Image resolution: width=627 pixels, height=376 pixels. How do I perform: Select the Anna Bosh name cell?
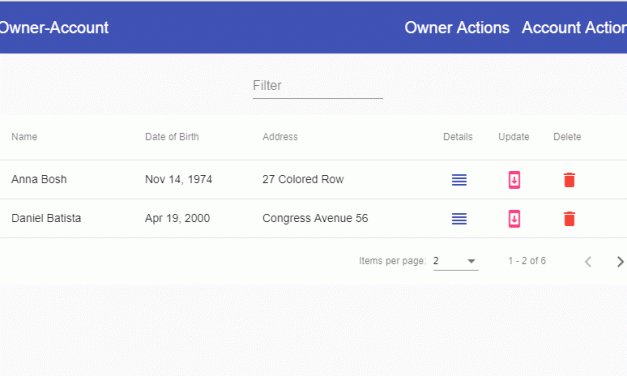(39, 179)
